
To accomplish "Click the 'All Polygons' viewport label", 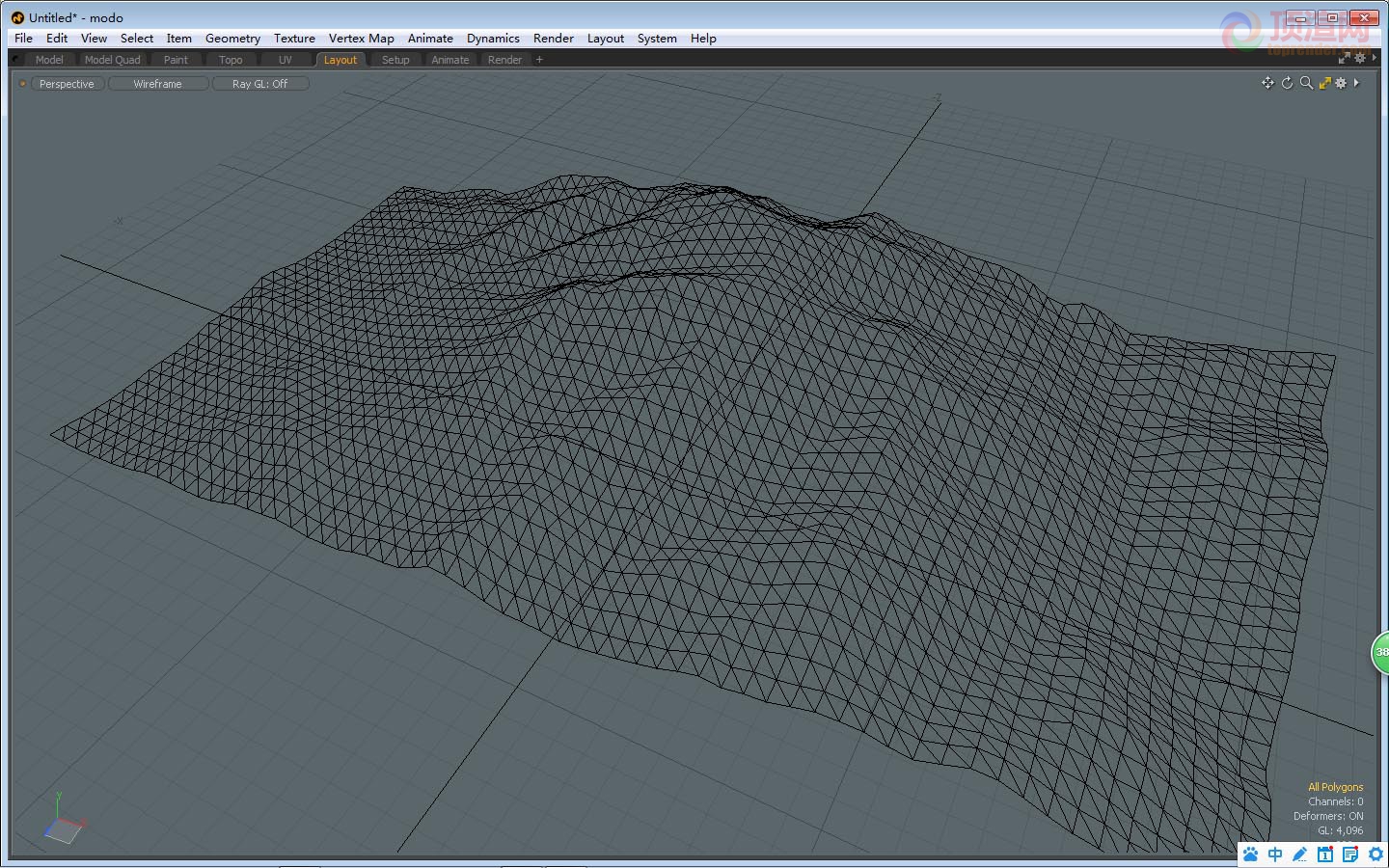I will pyautogui.click(x=1335, y=787).
